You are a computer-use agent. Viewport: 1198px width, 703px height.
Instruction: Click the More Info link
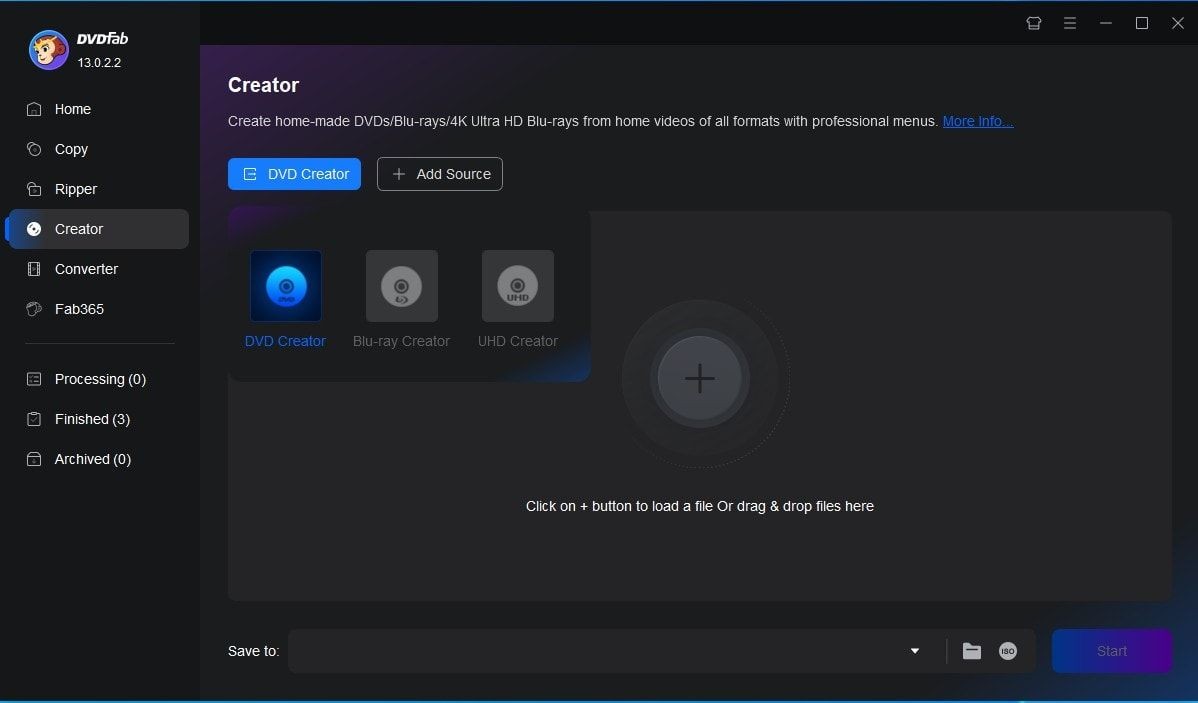[977, 121]
